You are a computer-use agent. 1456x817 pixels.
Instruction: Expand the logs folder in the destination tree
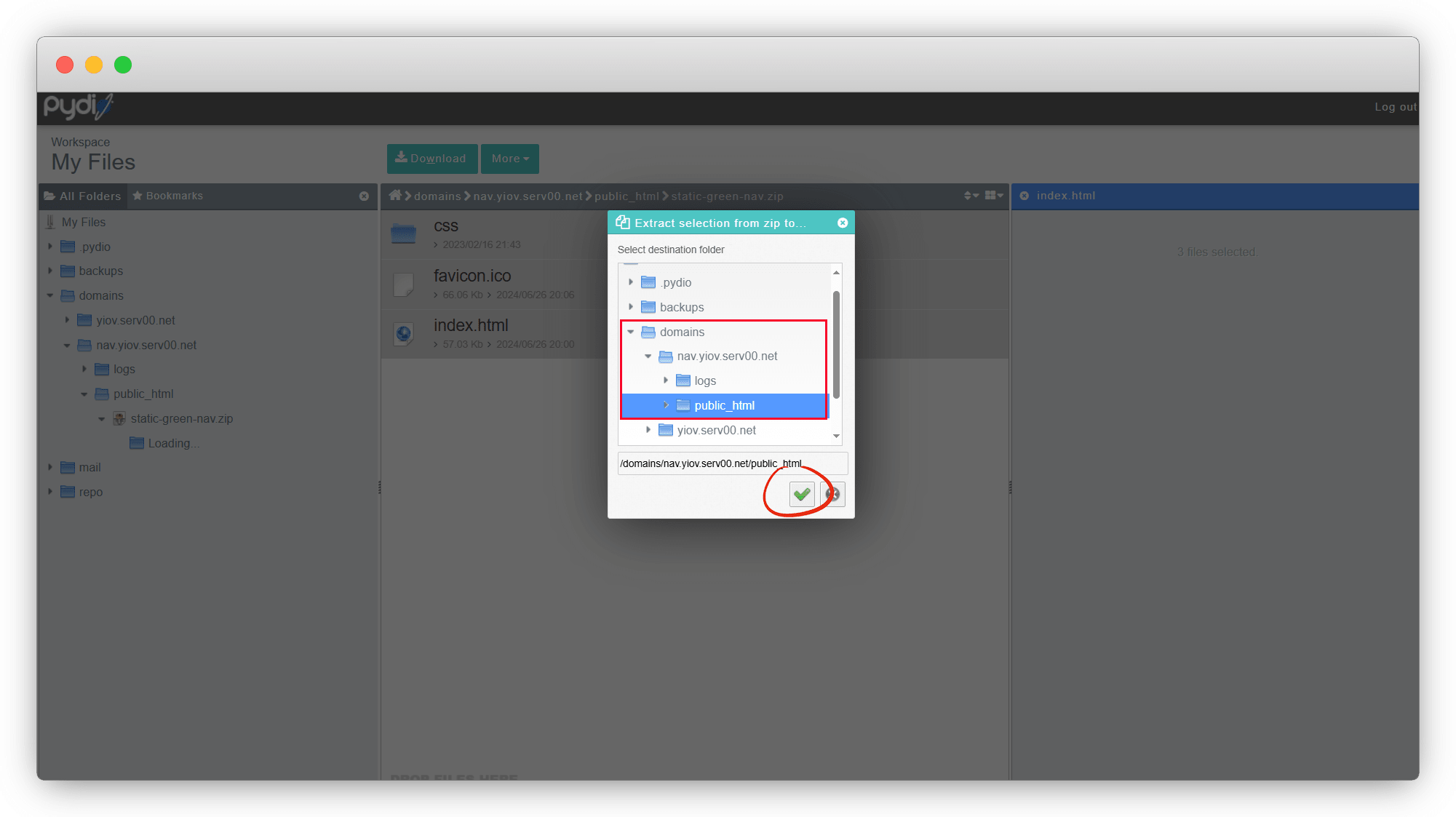(x=665, y=380)
